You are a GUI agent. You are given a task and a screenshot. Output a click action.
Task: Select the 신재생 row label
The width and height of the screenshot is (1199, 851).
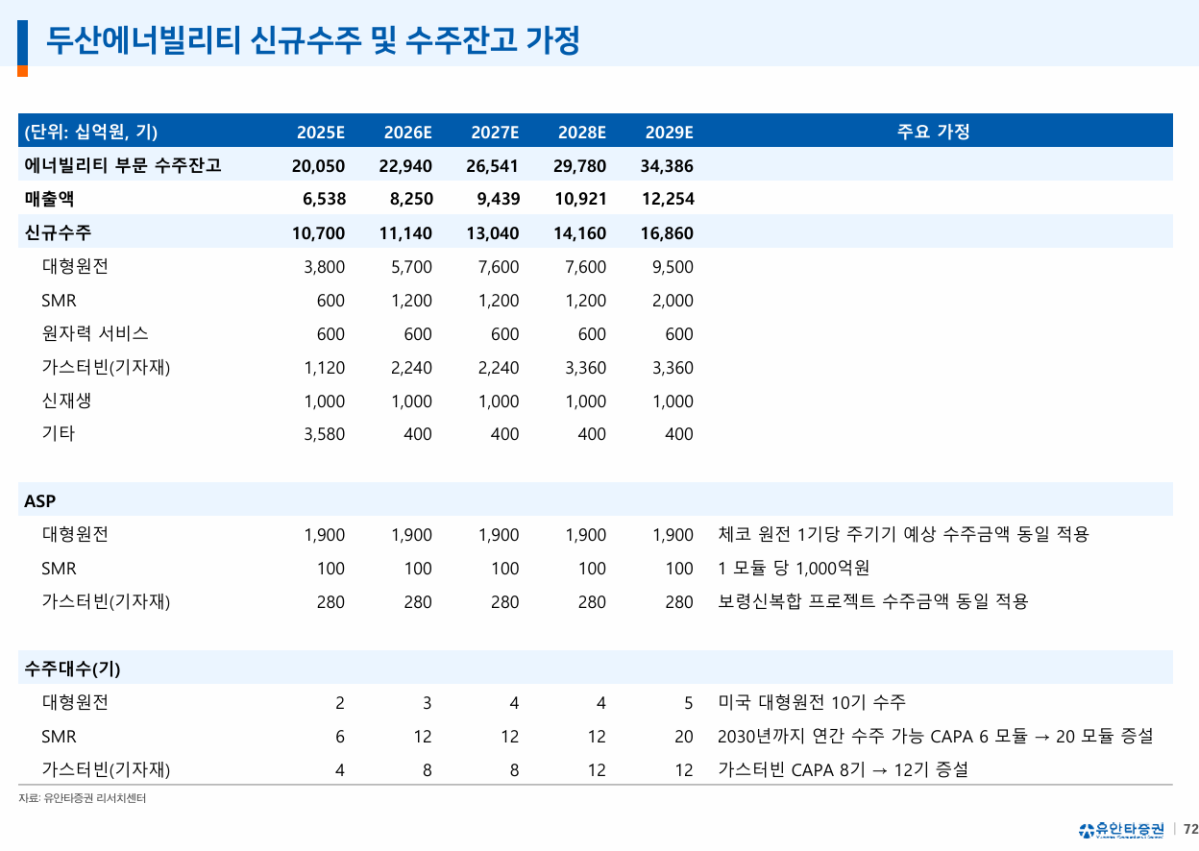click(x=67, y=401)
